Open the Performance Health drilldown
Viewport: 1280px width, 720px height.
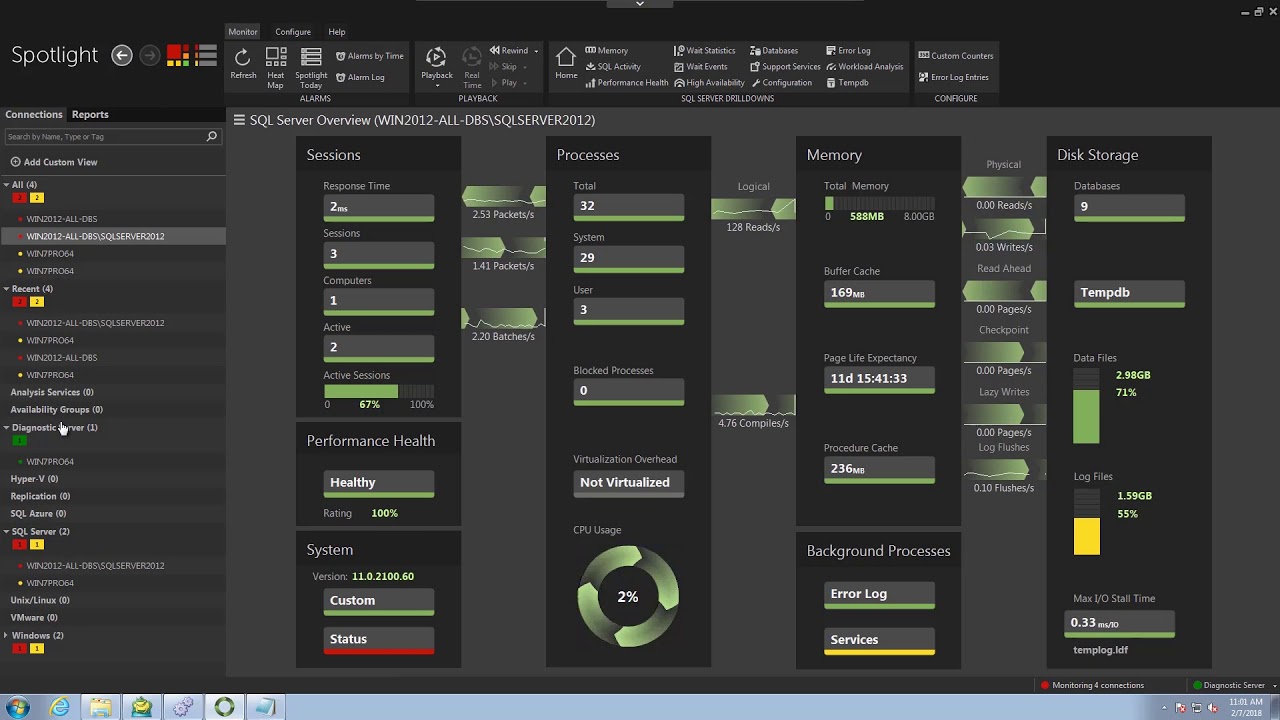(626, 83)
